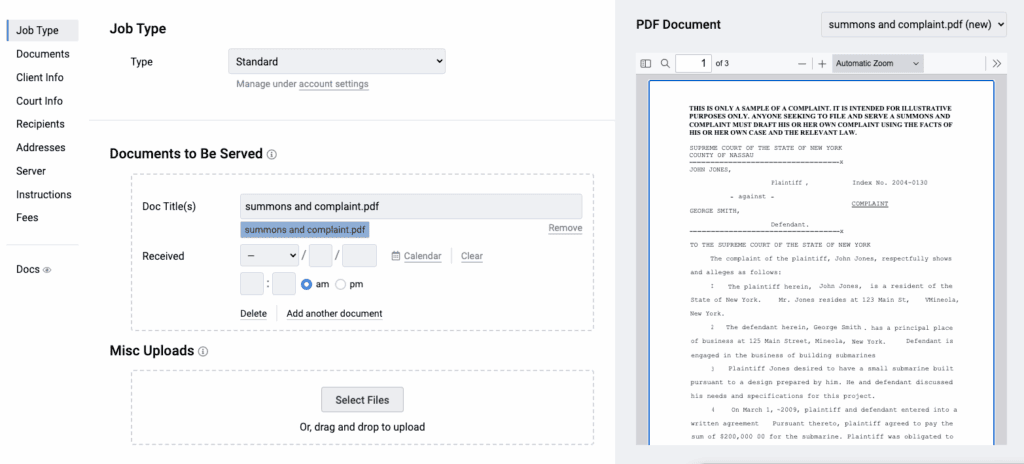Zoom in the PDF with plus icon

822,64
